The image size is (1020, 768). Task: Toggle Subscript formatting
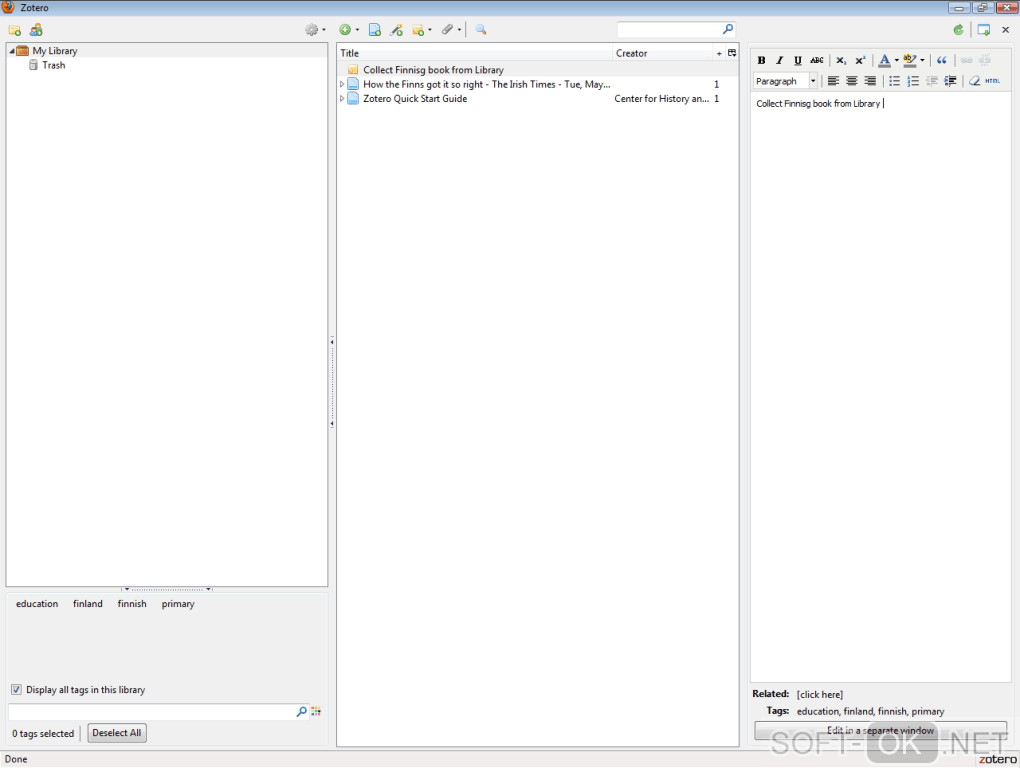pos(841,60)
